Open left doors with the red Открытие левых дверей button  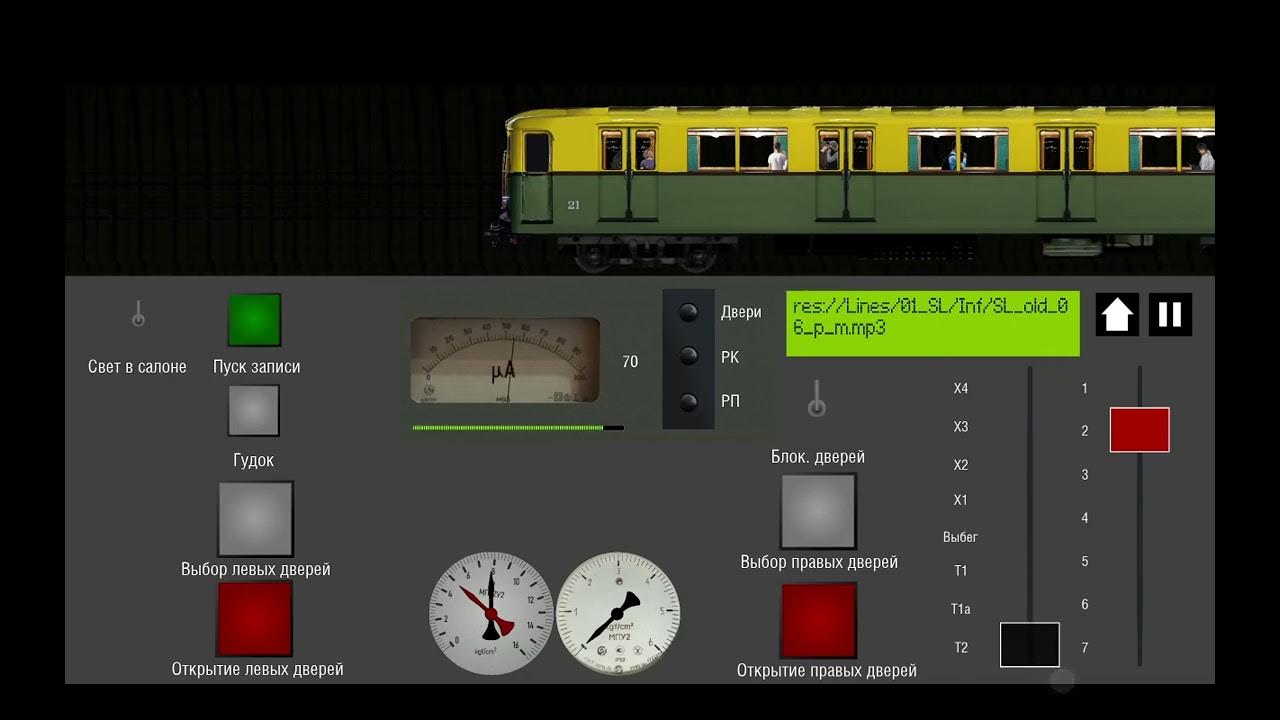[255, 619]
